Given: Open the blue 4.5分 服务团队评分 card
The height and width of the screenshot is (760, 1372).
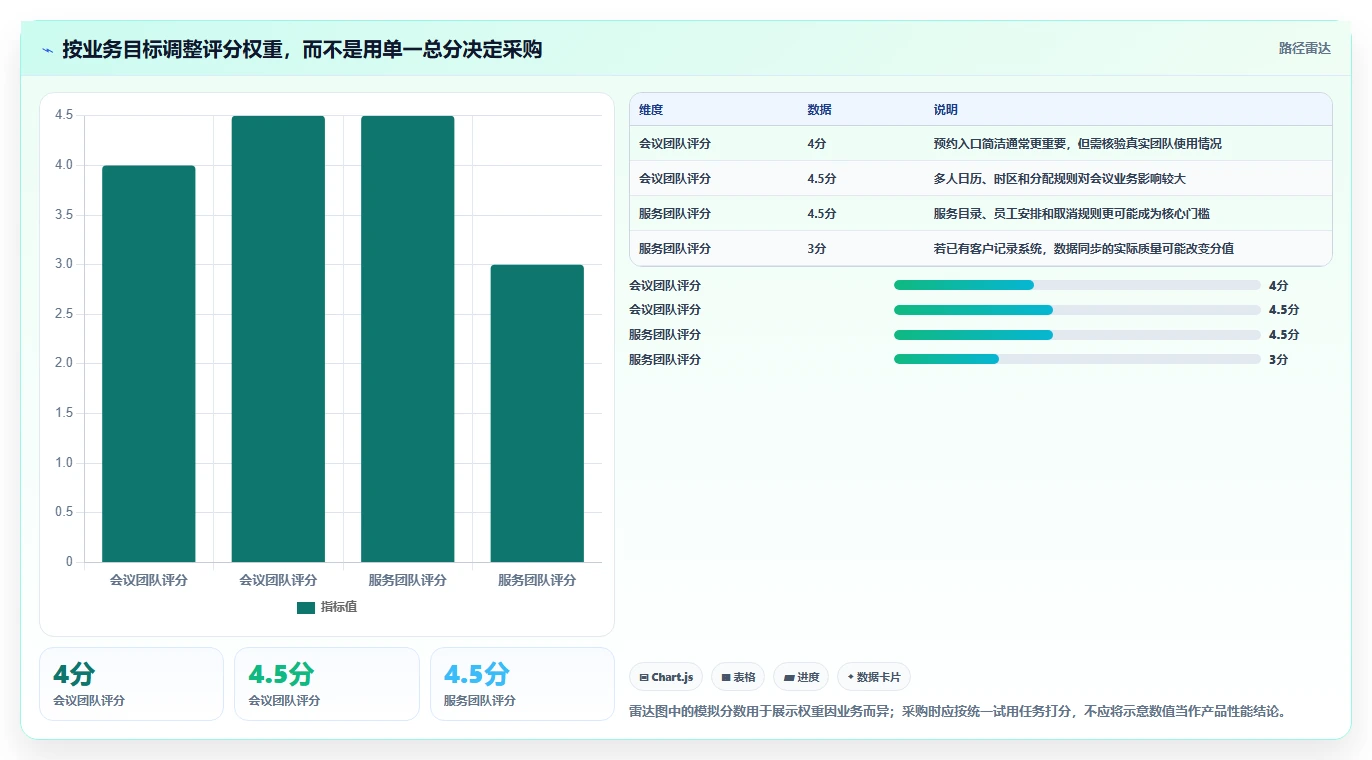Looking at the screenshot, I should coord(522,684).
